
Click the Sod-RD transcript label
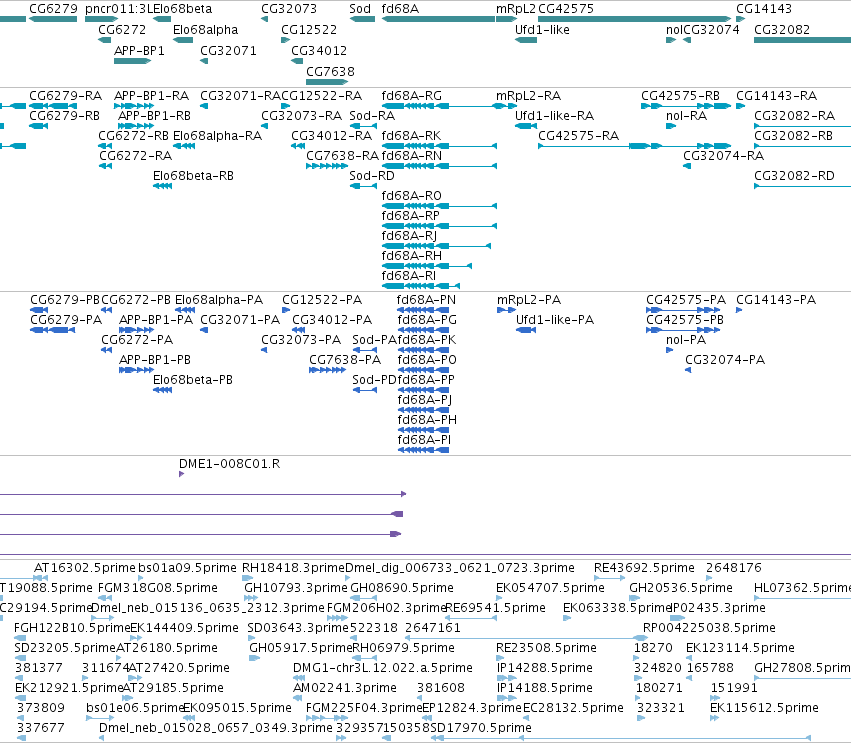point(372,176)
